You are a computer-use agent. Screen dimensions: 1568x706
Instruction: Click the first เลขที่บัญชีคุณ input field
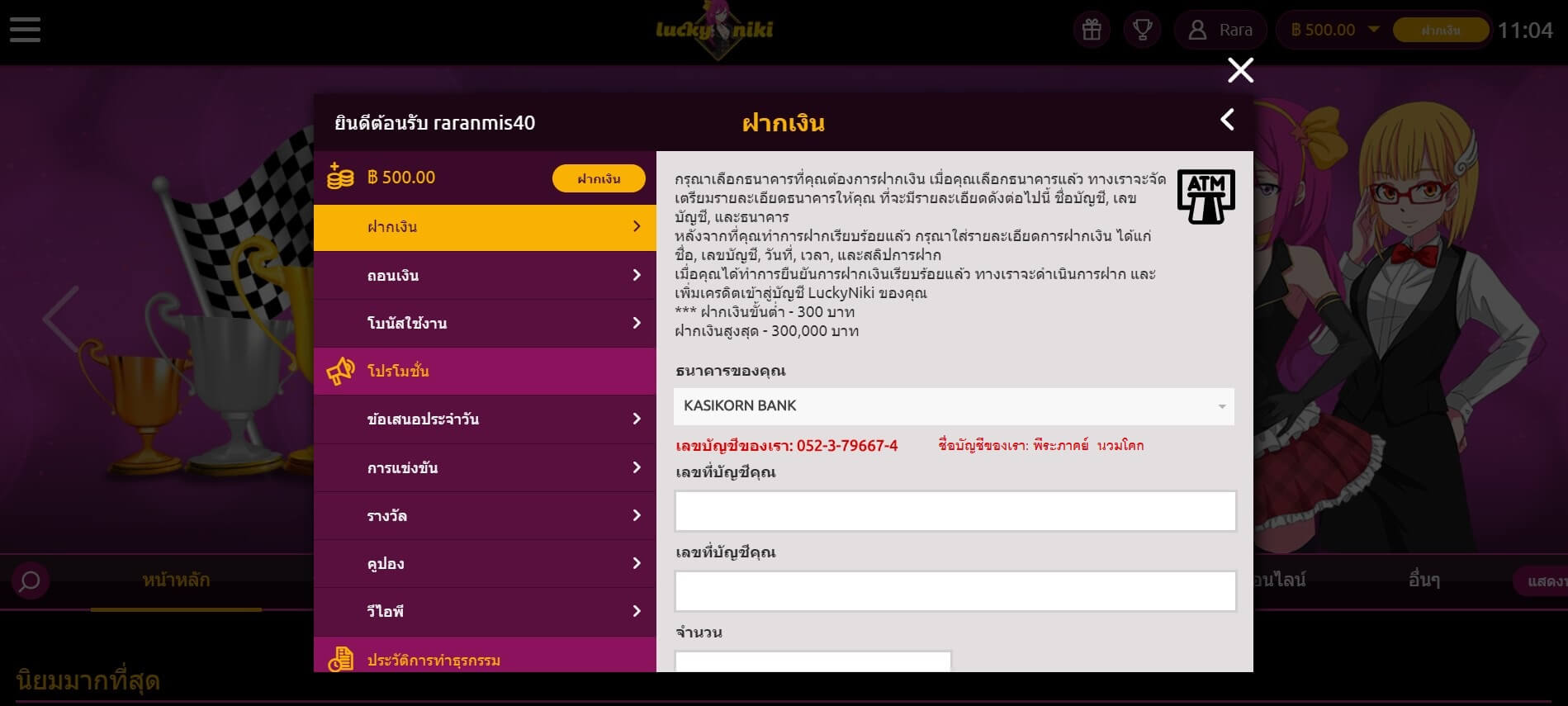coord(955,511)
